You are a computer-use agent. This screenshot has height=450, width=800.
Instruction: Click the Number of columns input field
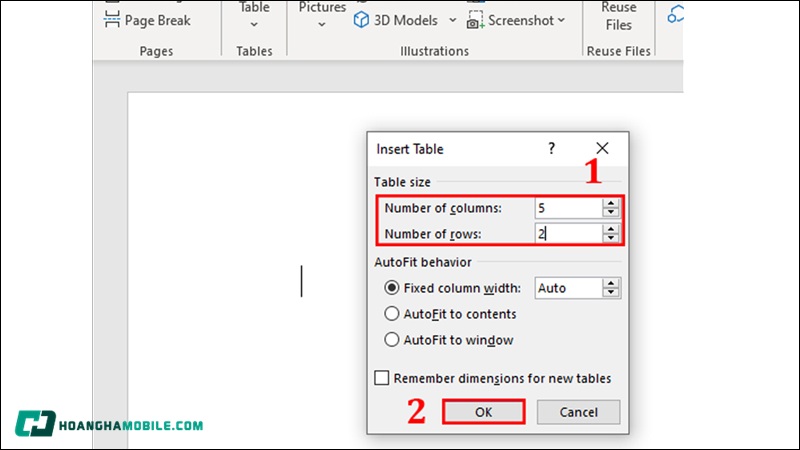pos(568,208)
